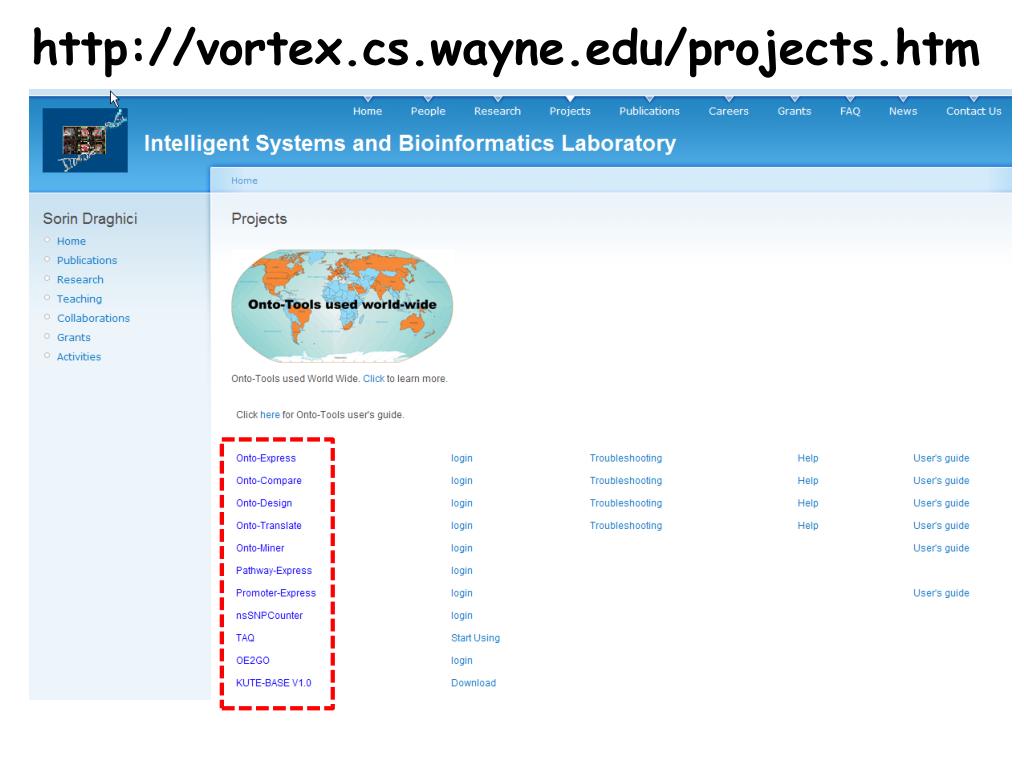The width and height of the screenshot is (1024, 768).
Task: Click the Intelligent Systems and Bioinformatics Laboratory title
Action: pyautogui.click(x=410, y=143)
